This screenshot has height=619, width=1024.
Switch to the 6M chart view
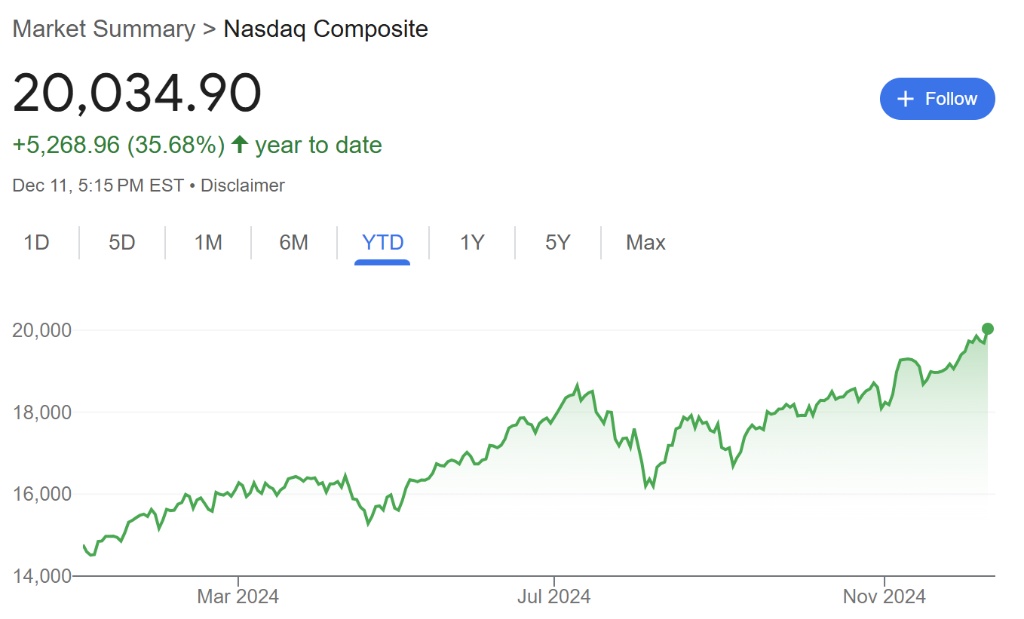294,242
